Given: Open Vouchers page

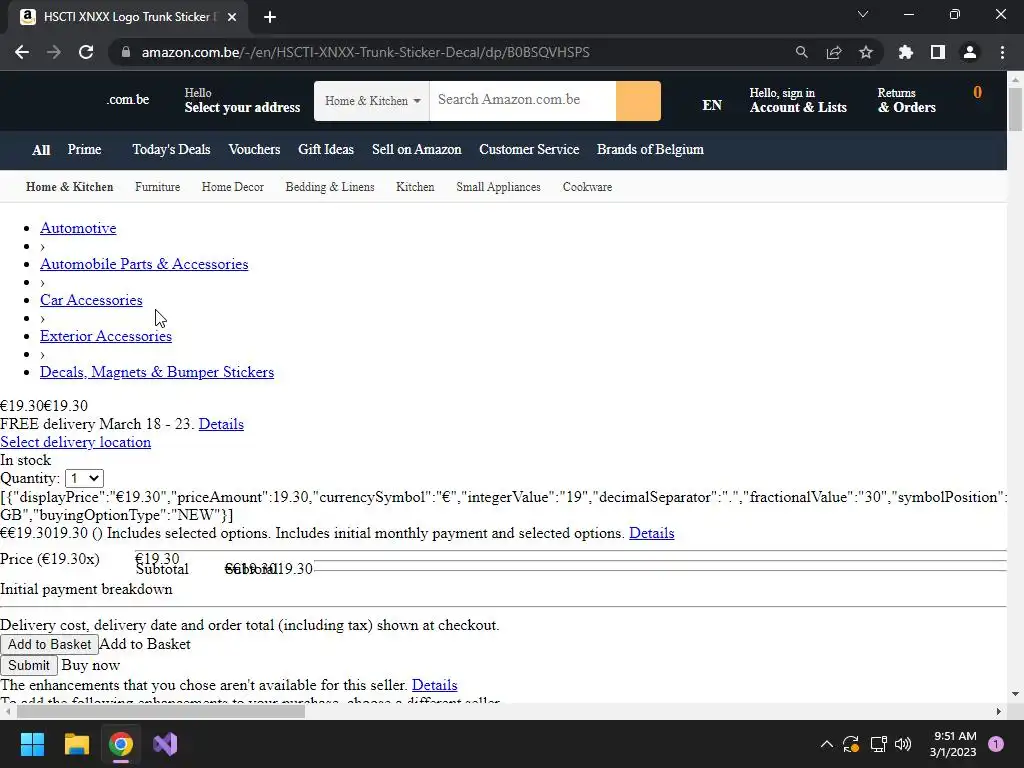Looking at the screenshot, I should (254, 150).
